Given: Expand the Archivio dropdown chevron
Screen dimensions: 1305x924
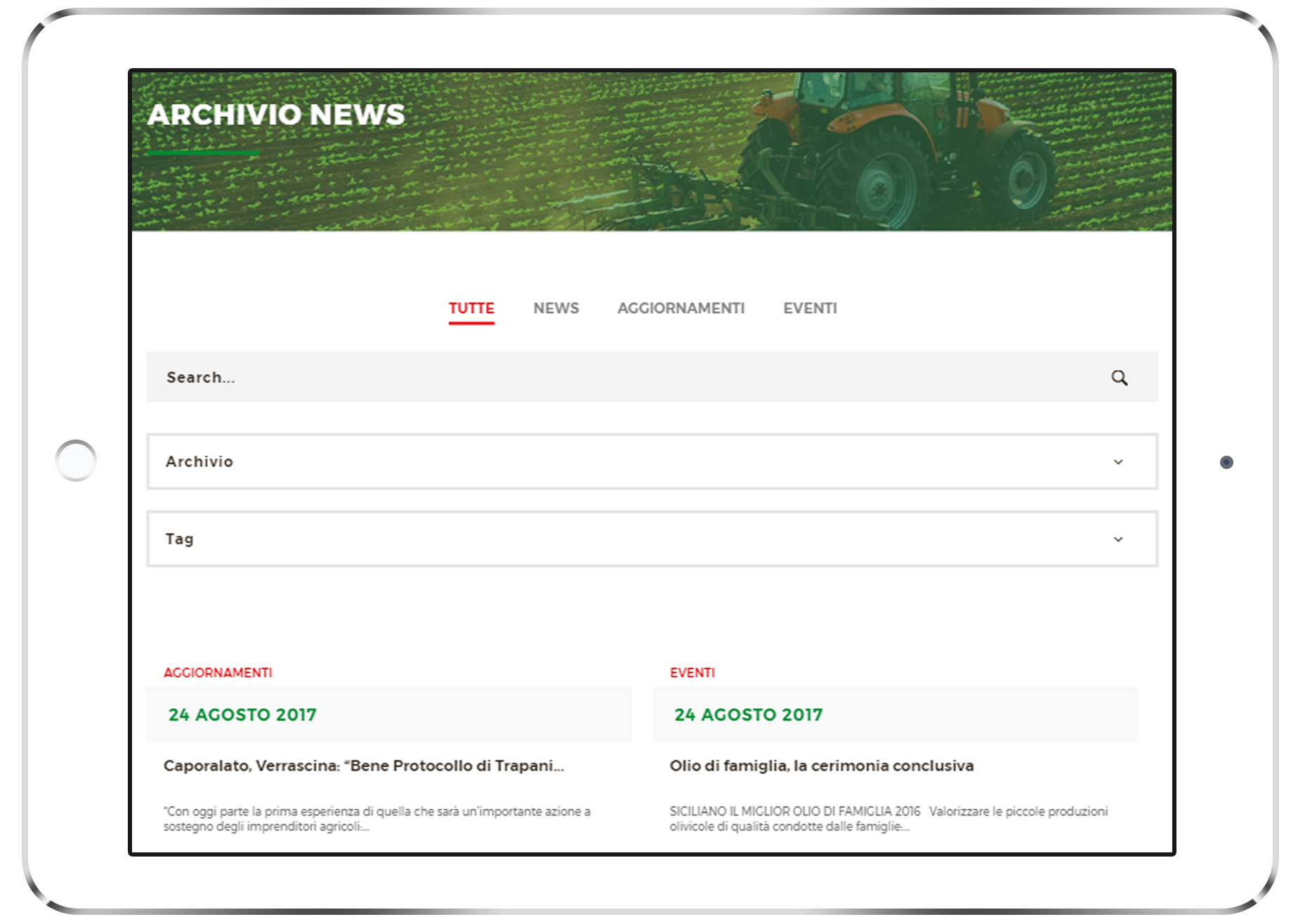Looking at the screenshot, I should [x=1117, y=462].
